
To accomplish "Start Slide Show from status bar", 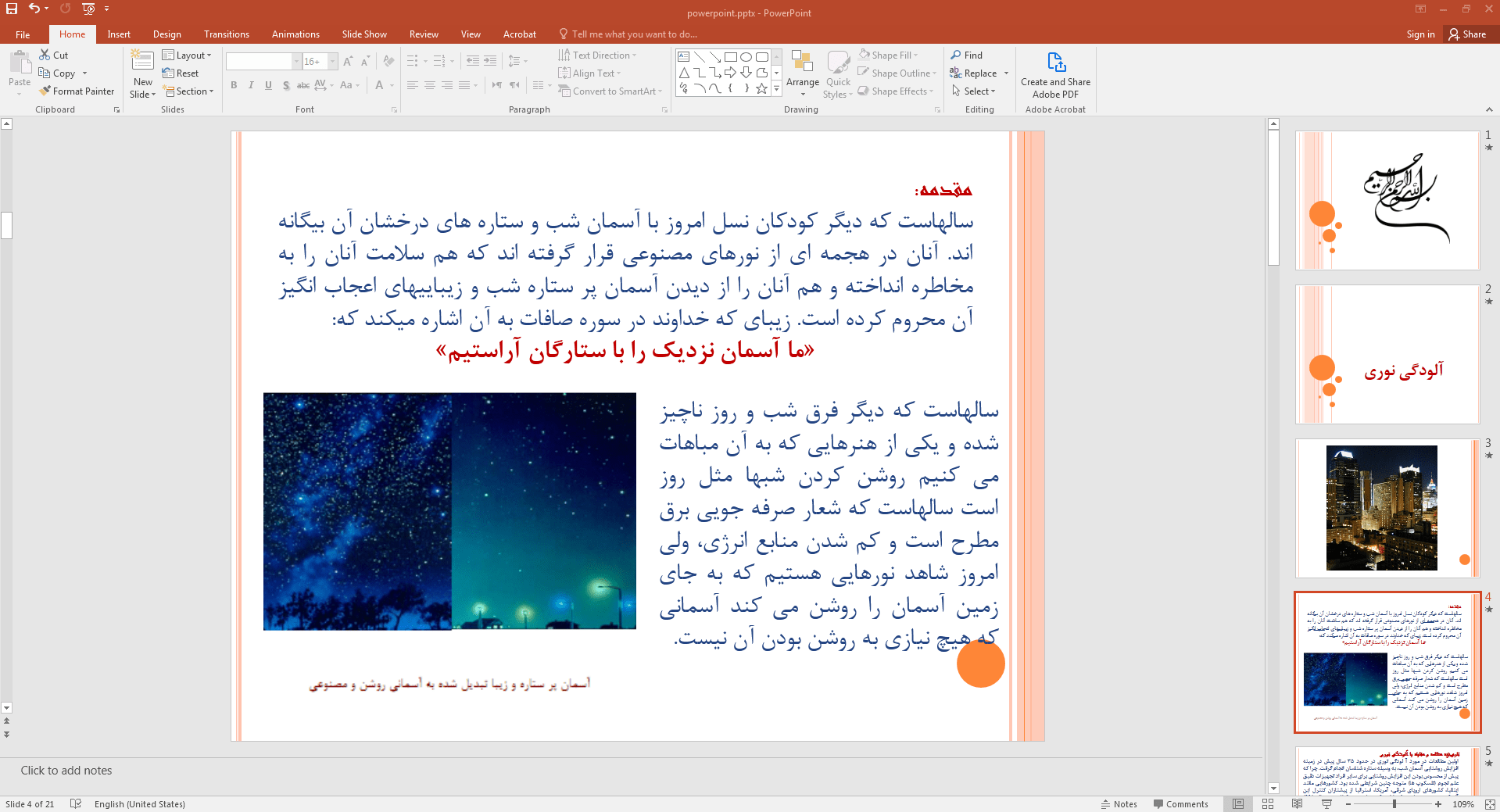I will [1326, 803].
